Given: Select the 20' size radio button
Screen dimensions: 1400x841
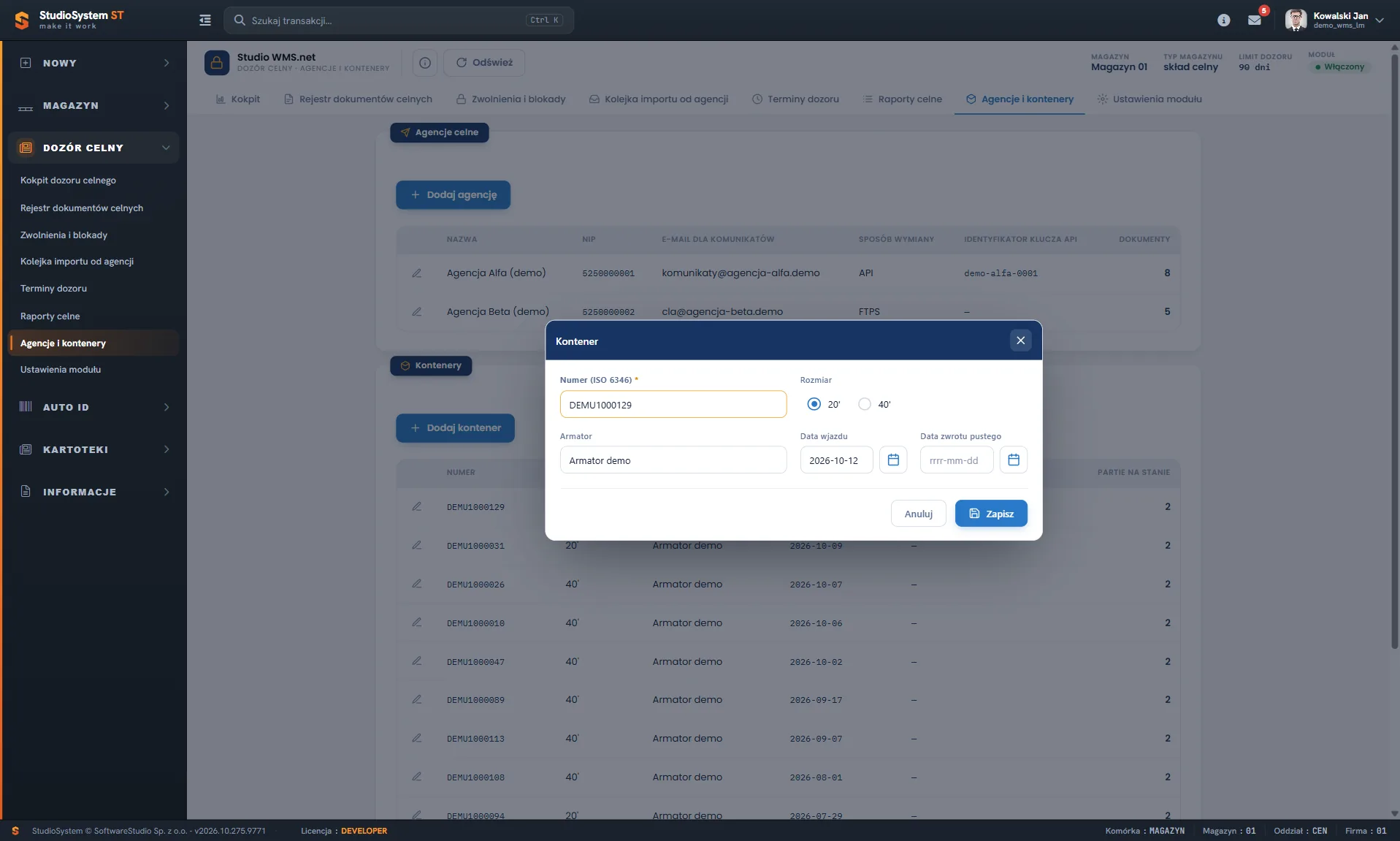Looking at the screenshot, I should [x=814, y=404].
